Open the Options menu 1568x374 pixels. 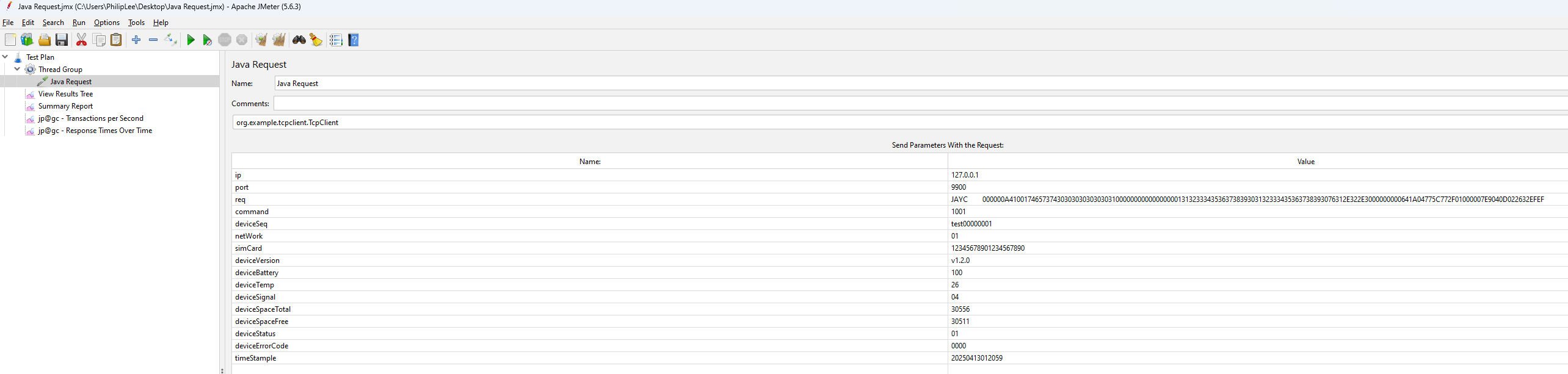point(107,23)
